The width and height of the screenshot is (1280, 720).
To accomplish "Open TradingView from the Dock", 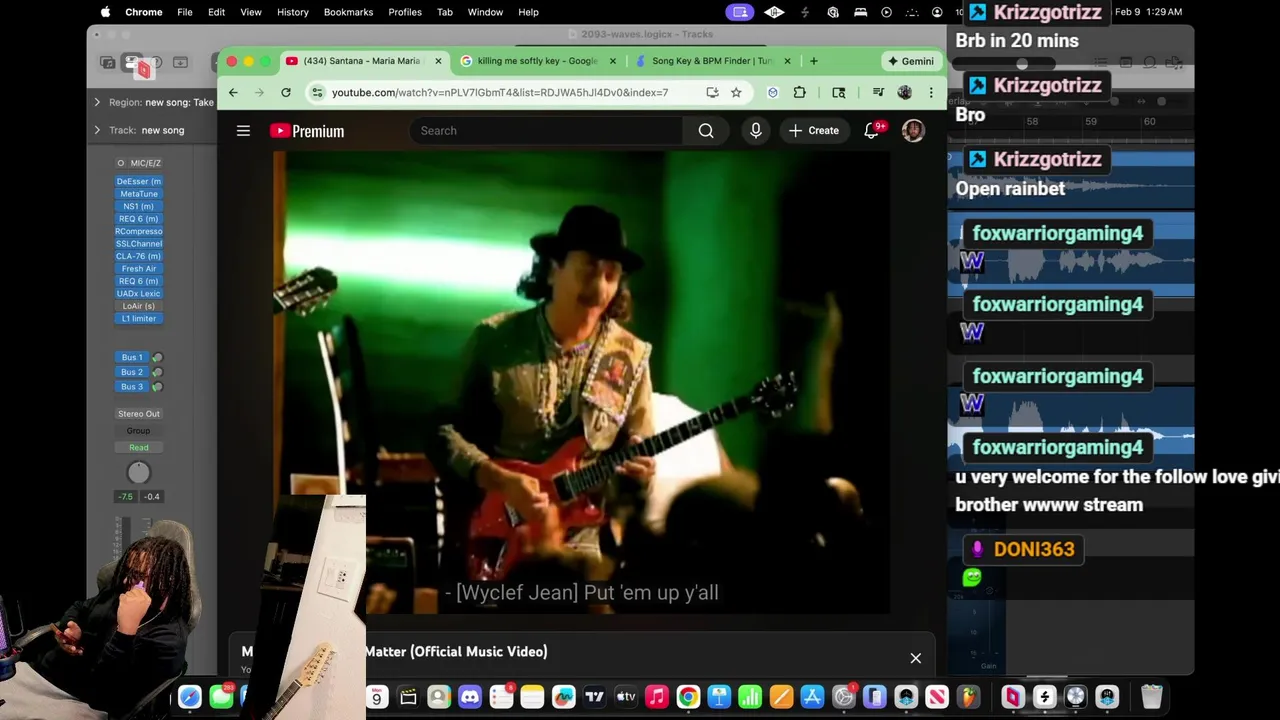I will click(595, 697).
